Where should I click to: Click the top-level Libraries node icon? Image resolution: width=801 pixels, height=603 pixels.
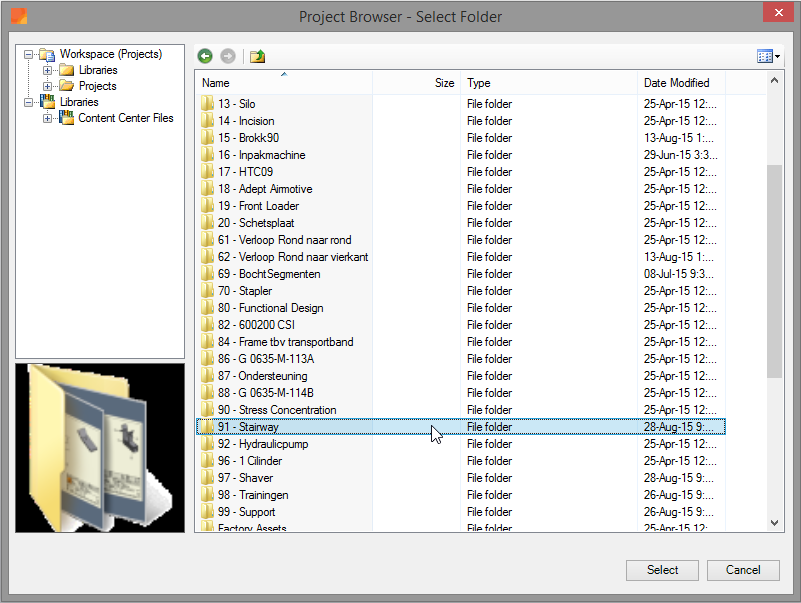coord(47,102)
